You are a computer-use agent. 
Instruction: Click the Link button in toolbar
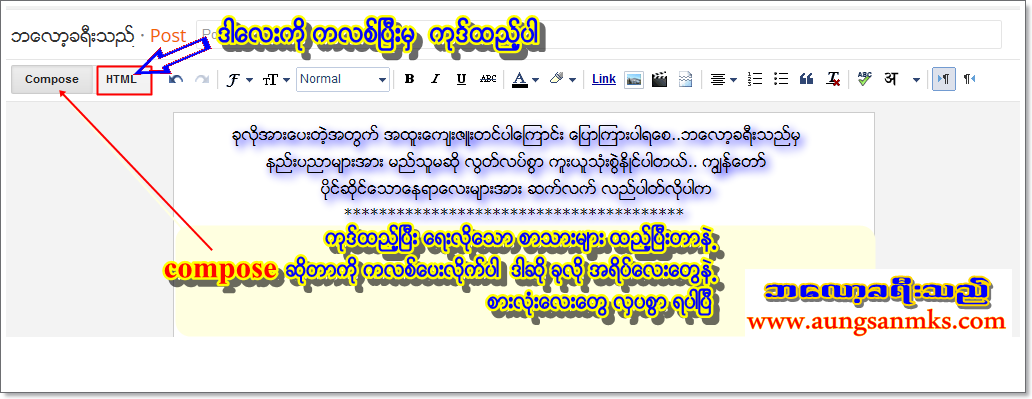pos(604,79)
